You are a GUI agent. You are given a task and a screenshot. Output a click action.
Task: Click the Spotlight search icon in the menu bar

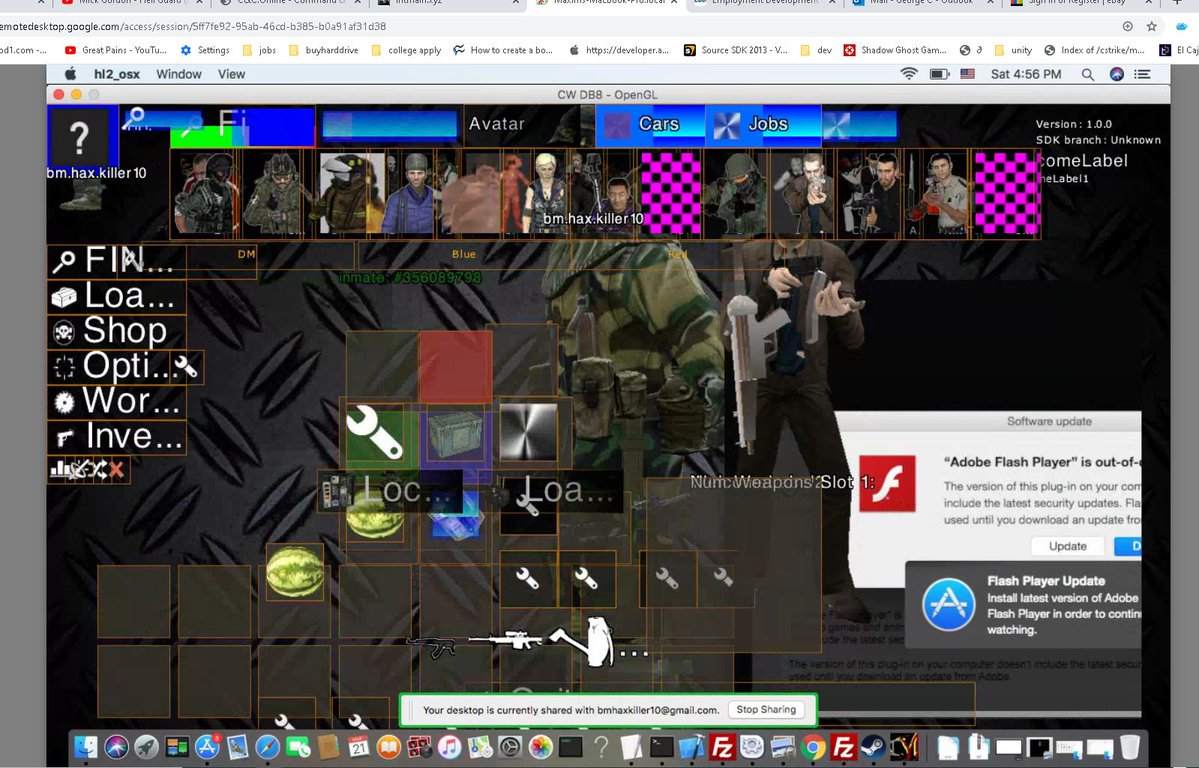coord(1087,74)
